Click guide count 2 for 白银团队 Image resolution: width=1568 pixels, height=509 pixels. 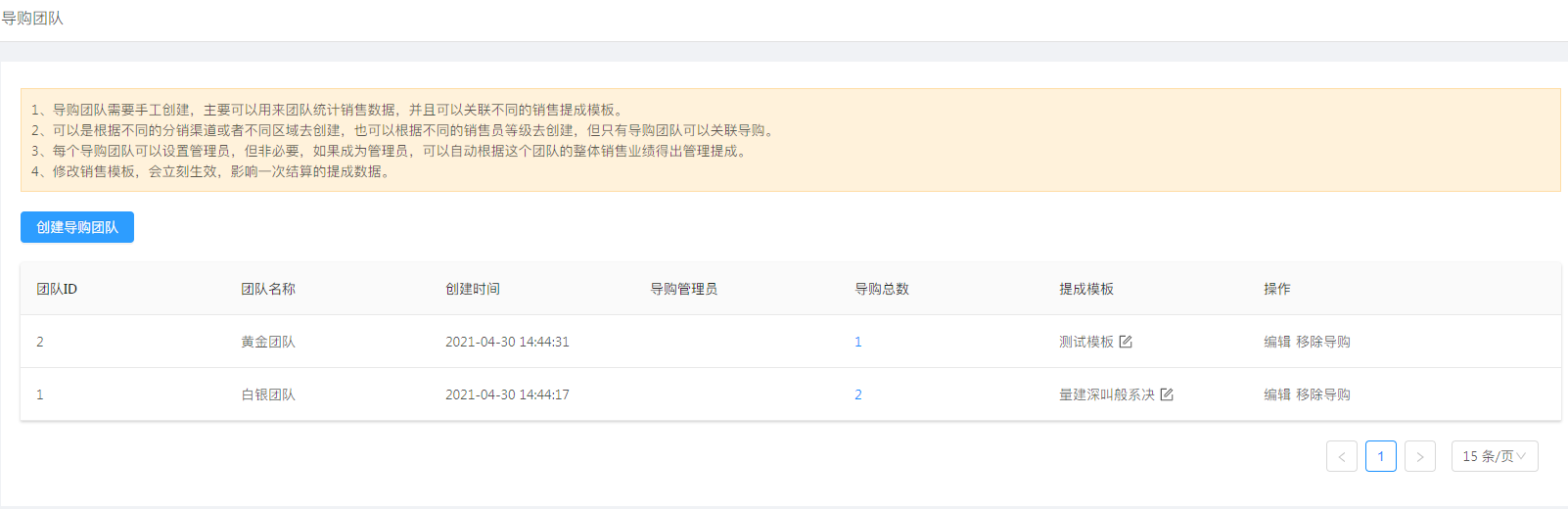[858, 394]
